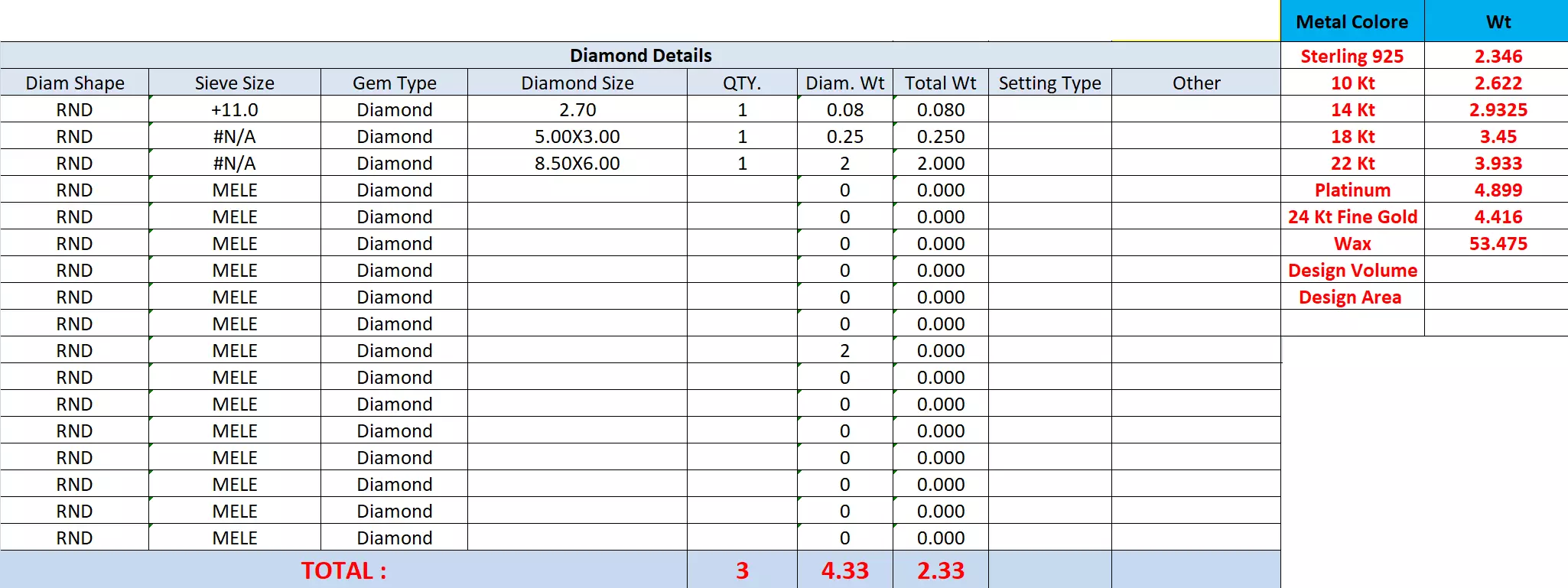The width and height of the screenshot is (1568, 588).
Task: Select the Diamond Details header cell
Action: 640,55
